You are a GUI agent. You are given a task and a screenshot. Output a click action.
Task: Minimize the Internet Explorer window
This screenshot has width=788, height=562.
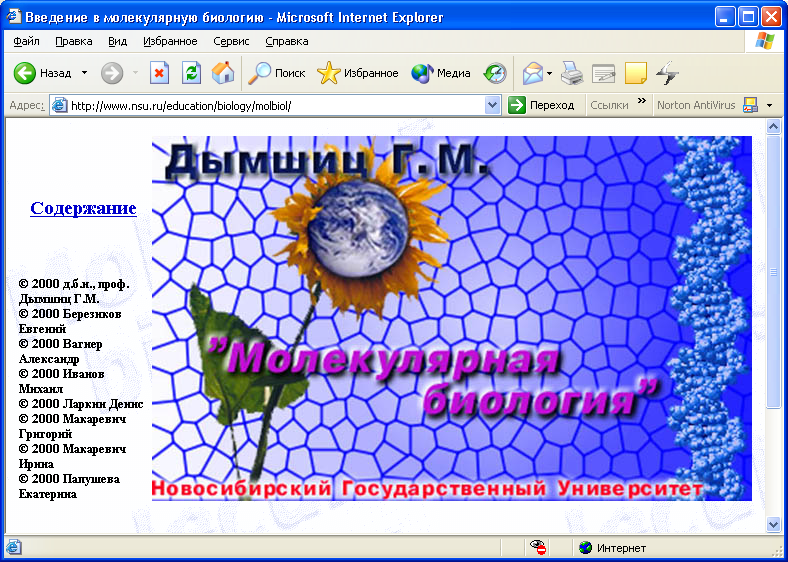[x=724, y=18]
